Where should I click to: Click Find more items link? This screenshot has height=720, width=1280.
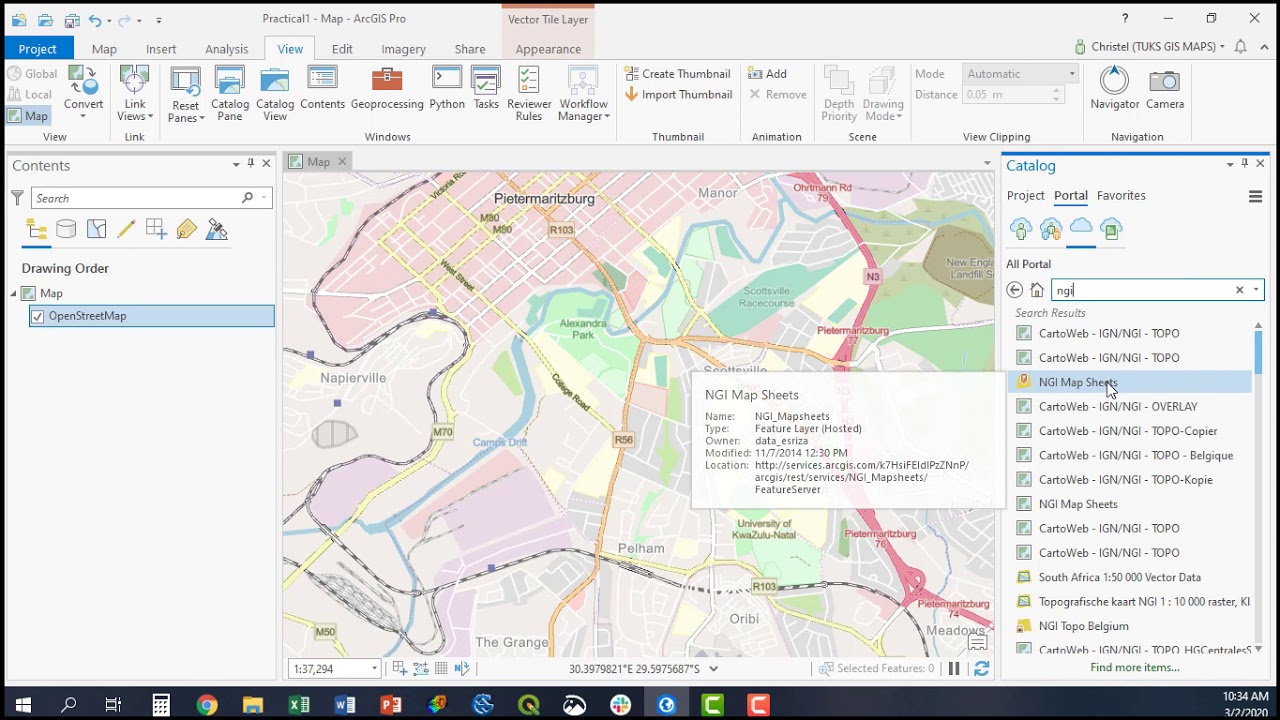pyautogui.click(x=1134, y=667)
